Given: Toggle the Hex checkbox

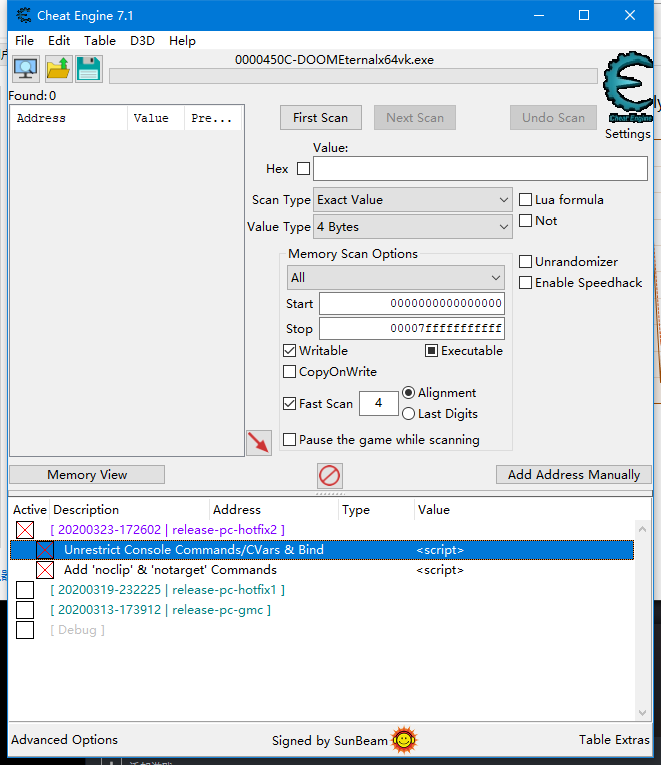Looking at the screenshot, I should click(x=303, y=169).
